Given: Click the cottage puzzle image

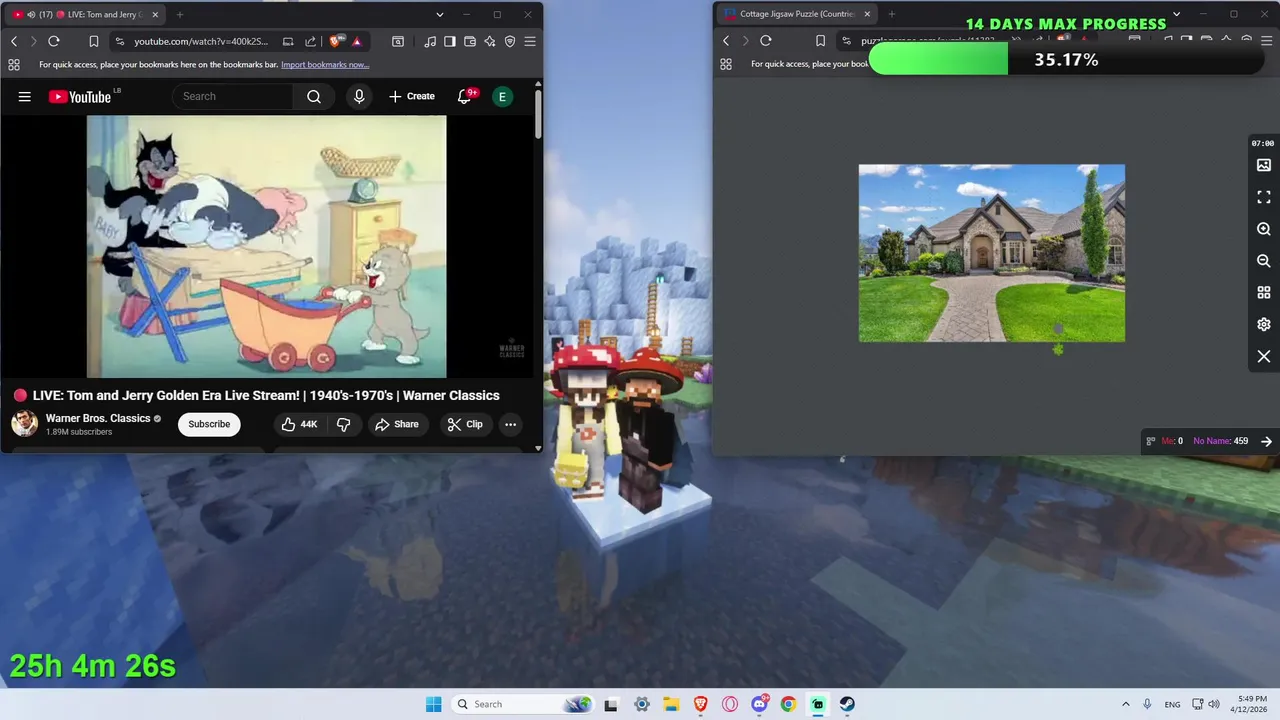Looking at the screenshot, I should click(x=992, y=253).
